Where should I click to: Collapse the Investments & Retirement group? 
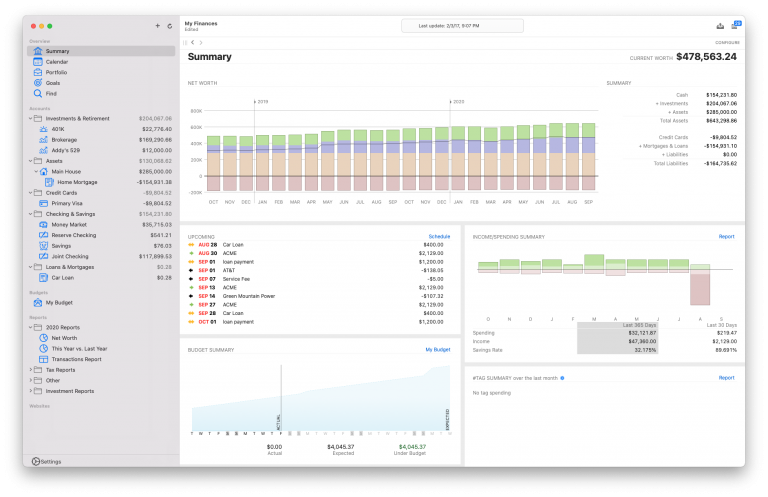30,118
